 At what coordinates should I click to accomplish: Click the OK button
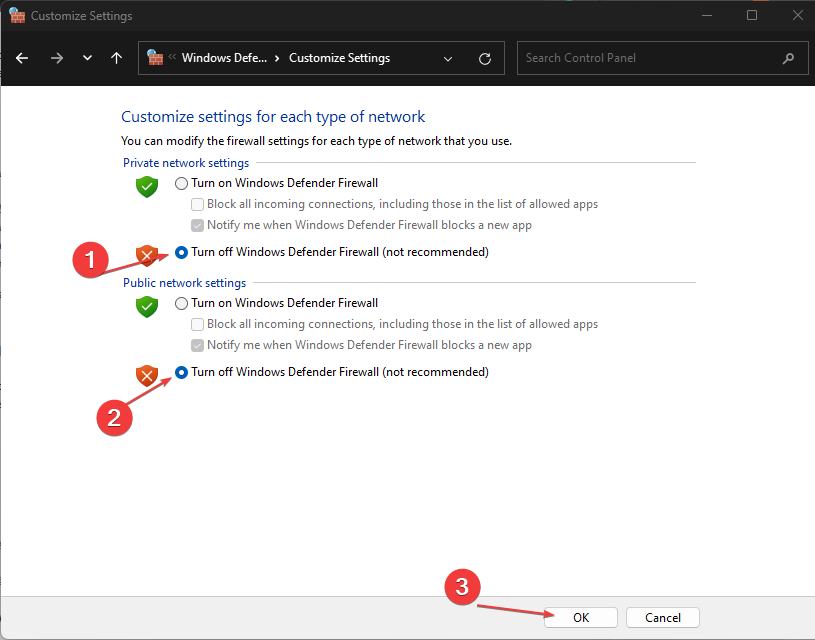581,617
